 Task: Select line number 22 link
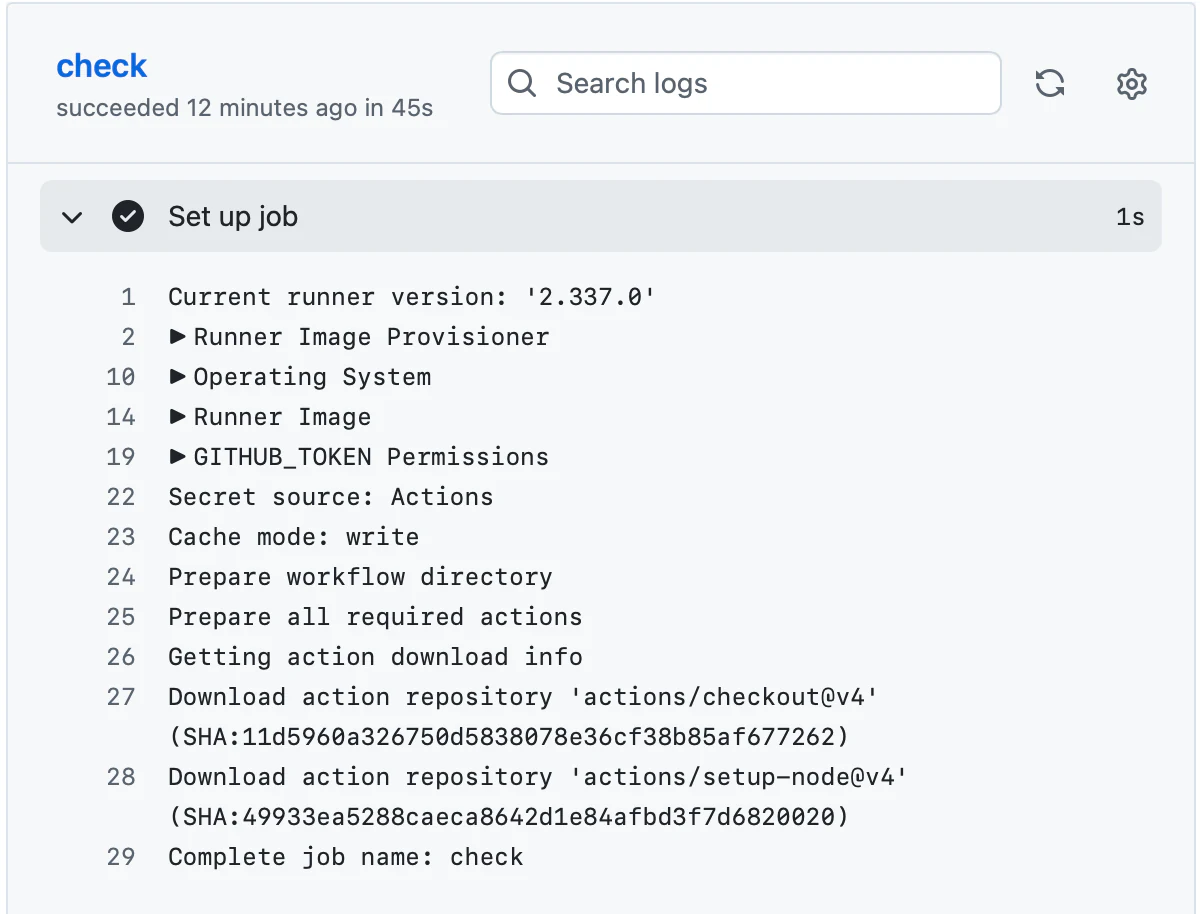click(120, 497)
